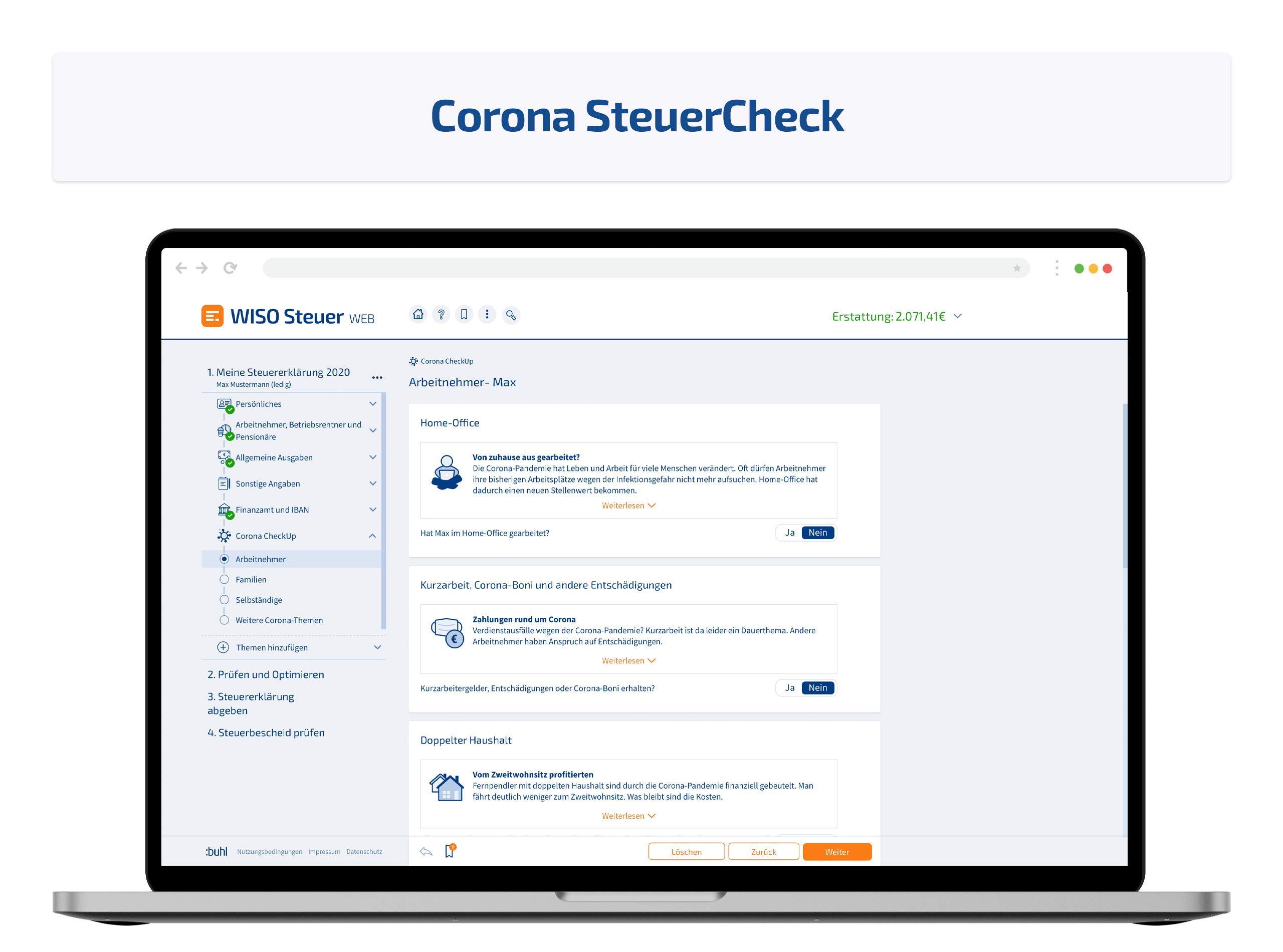Click the Sonstige Angaben document icon
The height and width of the screenshot is (952, 1283).
click(x=224, y=484)
